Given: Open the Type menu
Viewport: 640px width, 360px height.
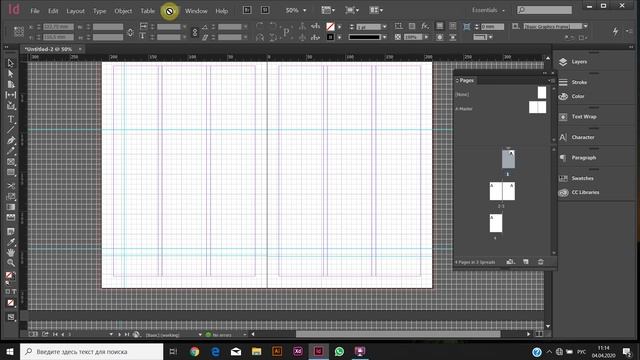Looking at the screenshot, I should pyautogui.click(x=100, y=11).
